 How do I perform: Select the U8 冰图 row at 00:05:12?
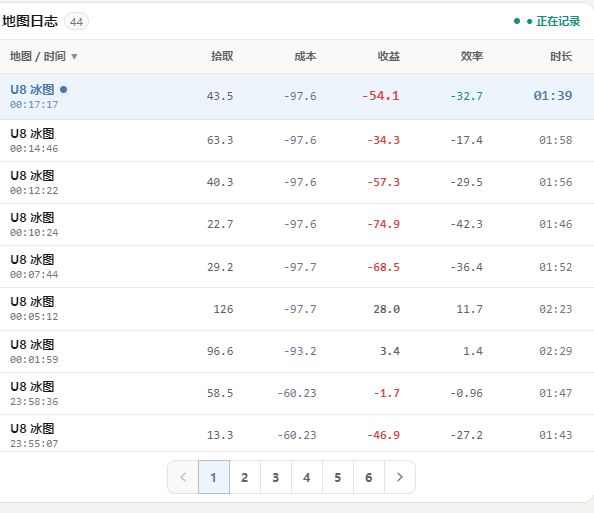pos(297,309)
